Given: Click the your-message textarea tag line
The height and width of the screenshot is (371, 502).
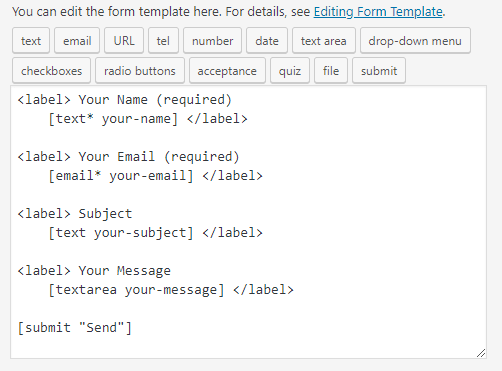Looking at the screenshot, I should click(171, 290).
